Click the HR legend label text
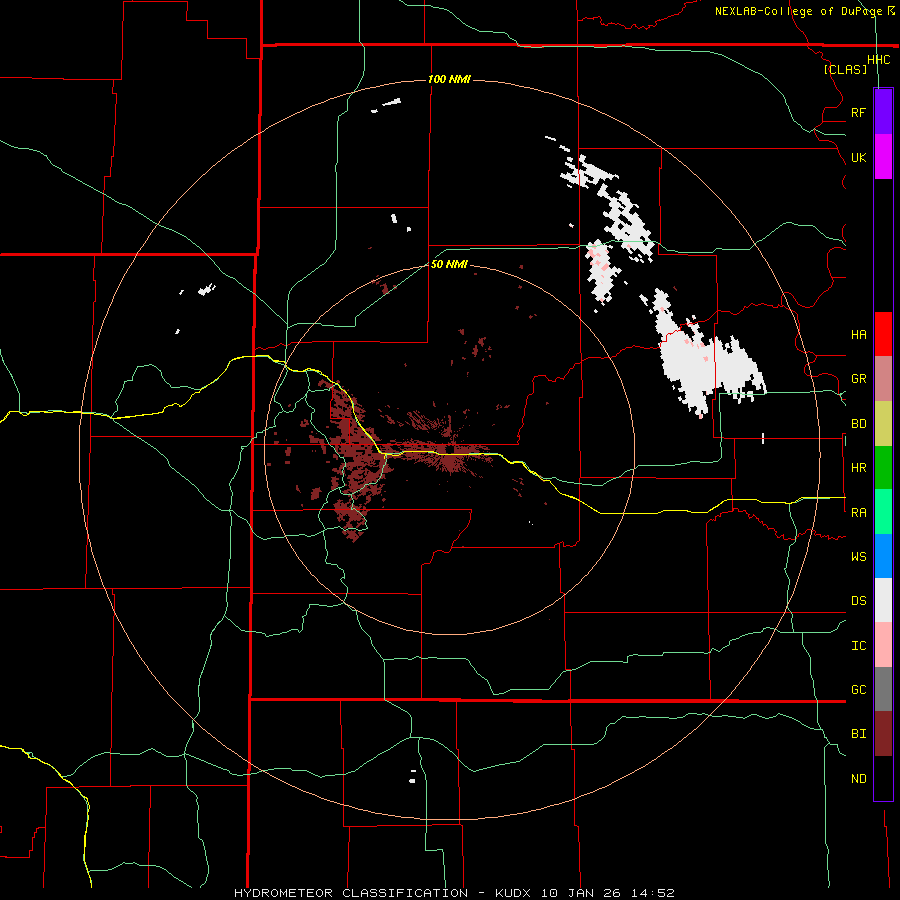 pyautogui.click(x=859, y=468)
